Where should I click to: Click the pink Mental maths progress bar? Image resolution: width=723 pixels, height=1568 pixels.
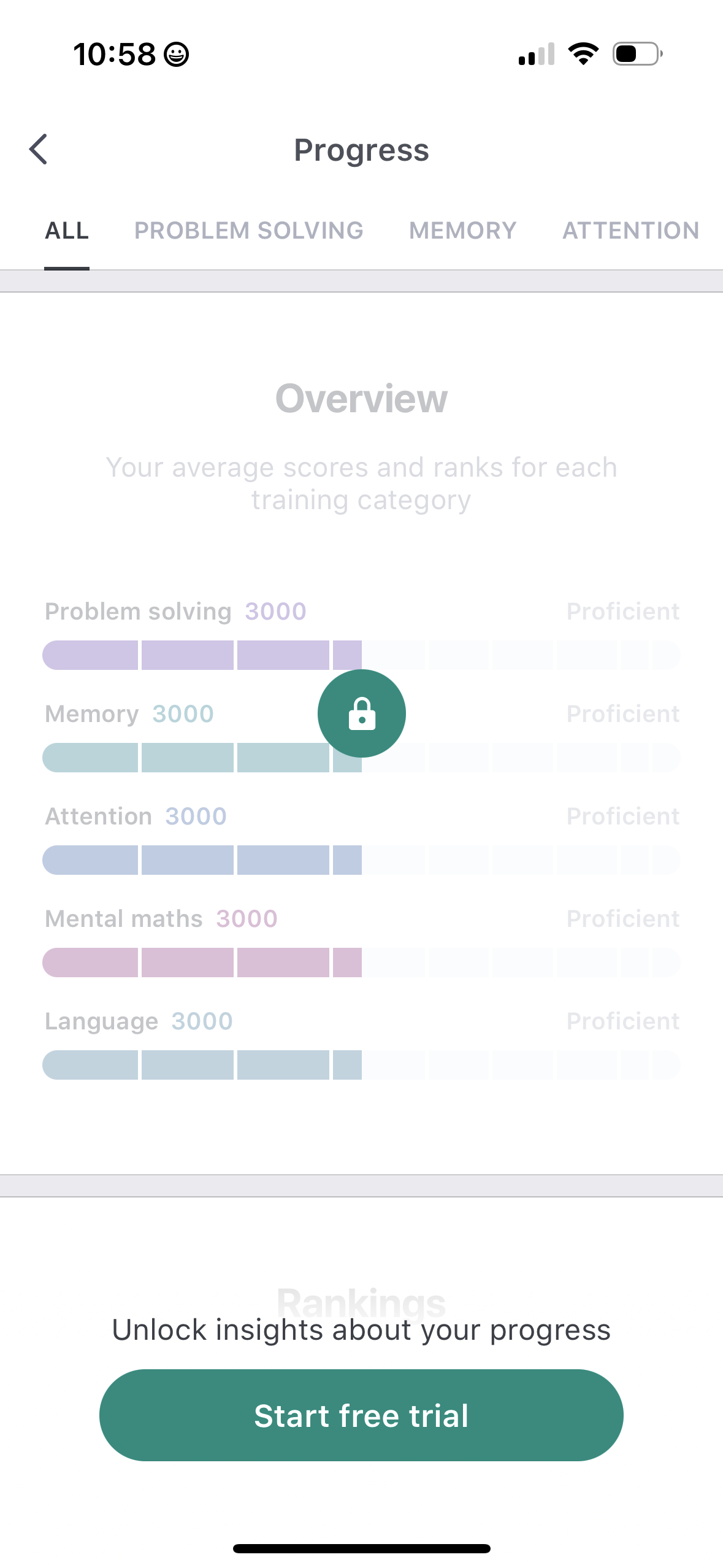click(202, 963)
